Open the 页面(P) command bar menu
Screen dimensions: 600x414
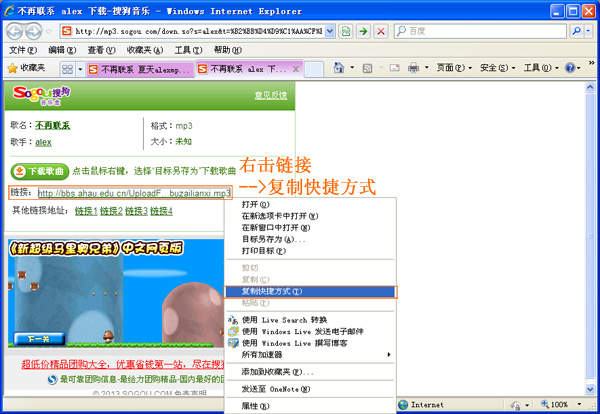point(454,68)
